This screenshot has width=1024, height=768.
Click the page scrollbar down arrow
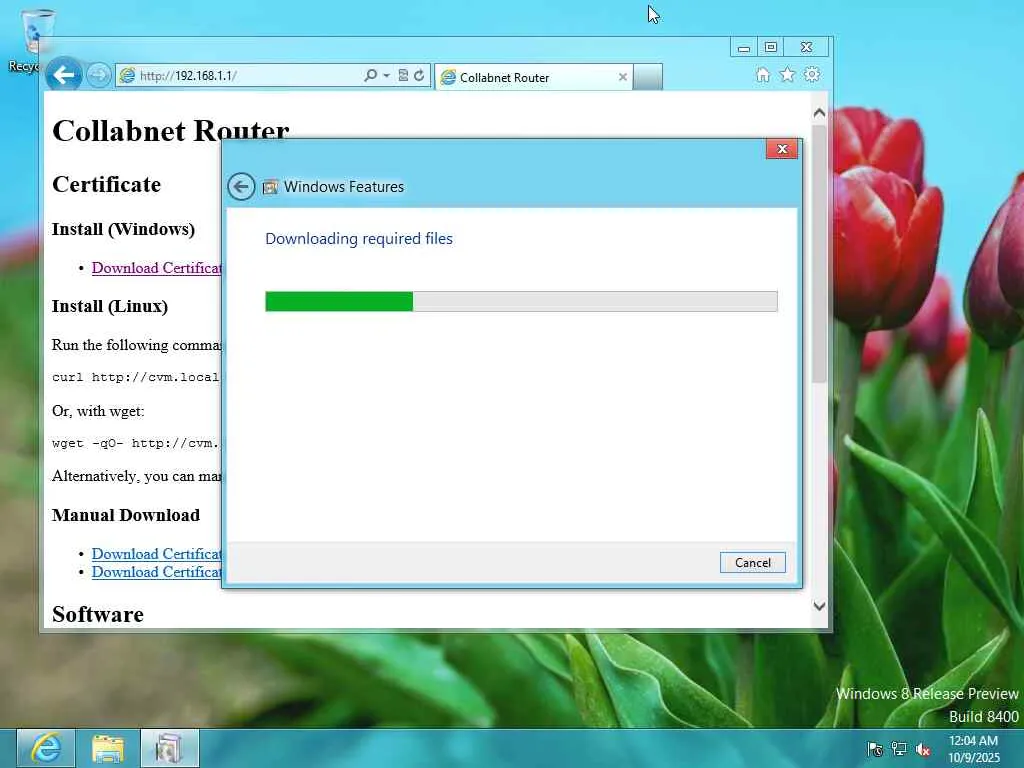820,606
